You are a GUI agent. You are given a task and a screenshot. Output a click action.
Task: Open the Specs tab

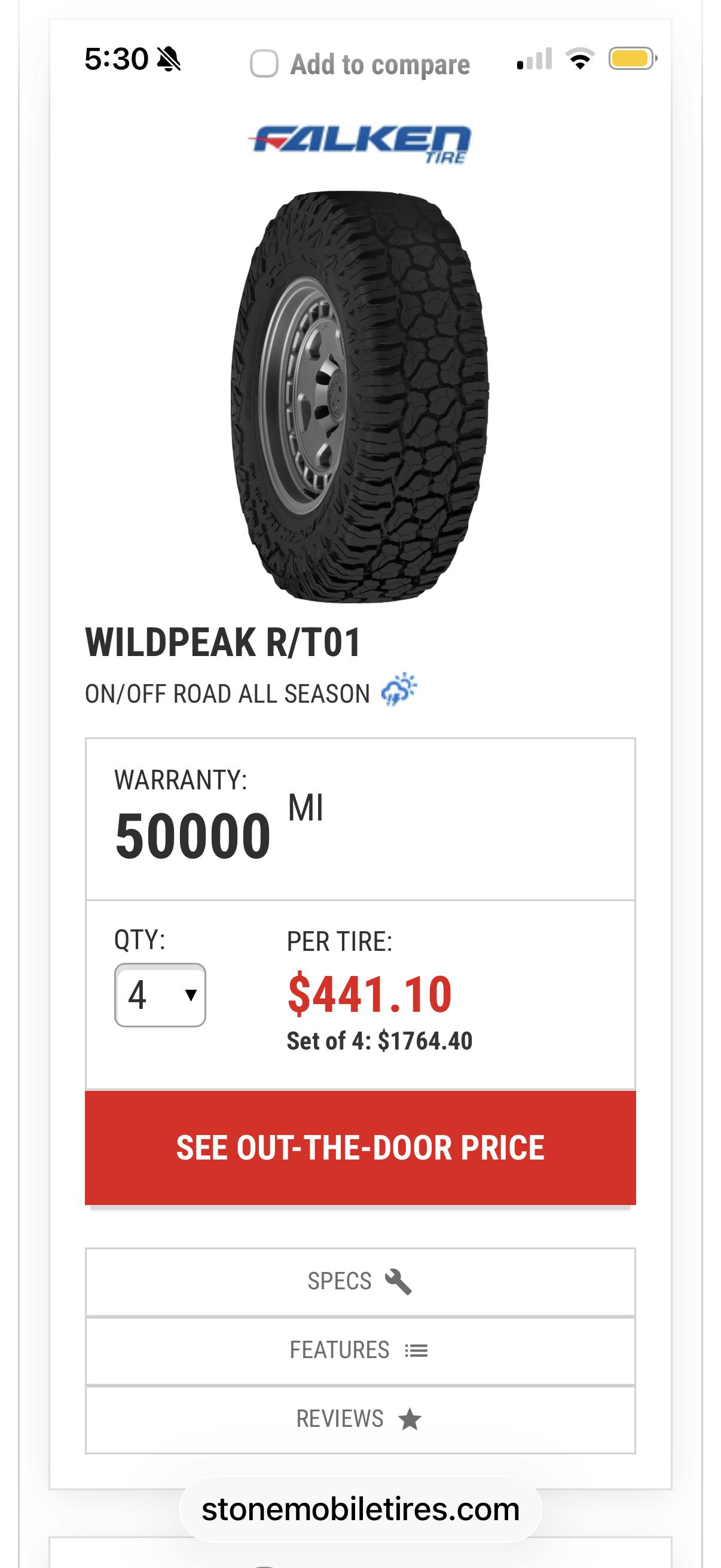pos(359,1282)
